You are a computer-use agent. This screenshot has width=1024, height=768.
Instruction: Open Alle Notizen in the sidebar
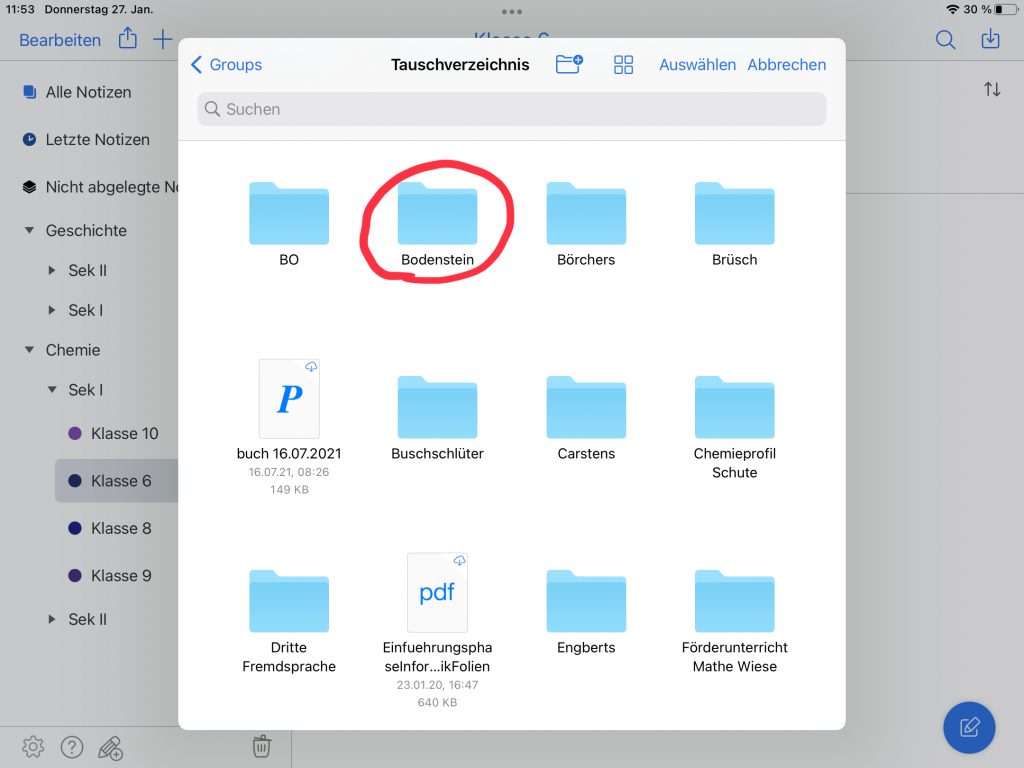click(x=88, y=92)
